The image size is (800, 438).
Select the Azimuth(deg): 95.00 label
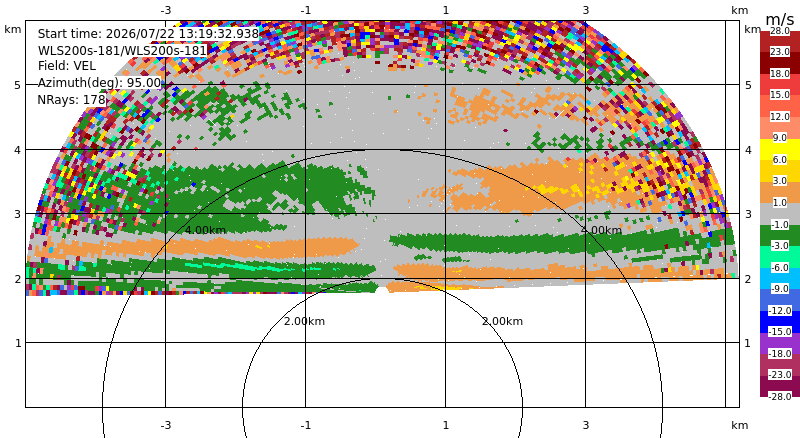(x=99, y=83)
